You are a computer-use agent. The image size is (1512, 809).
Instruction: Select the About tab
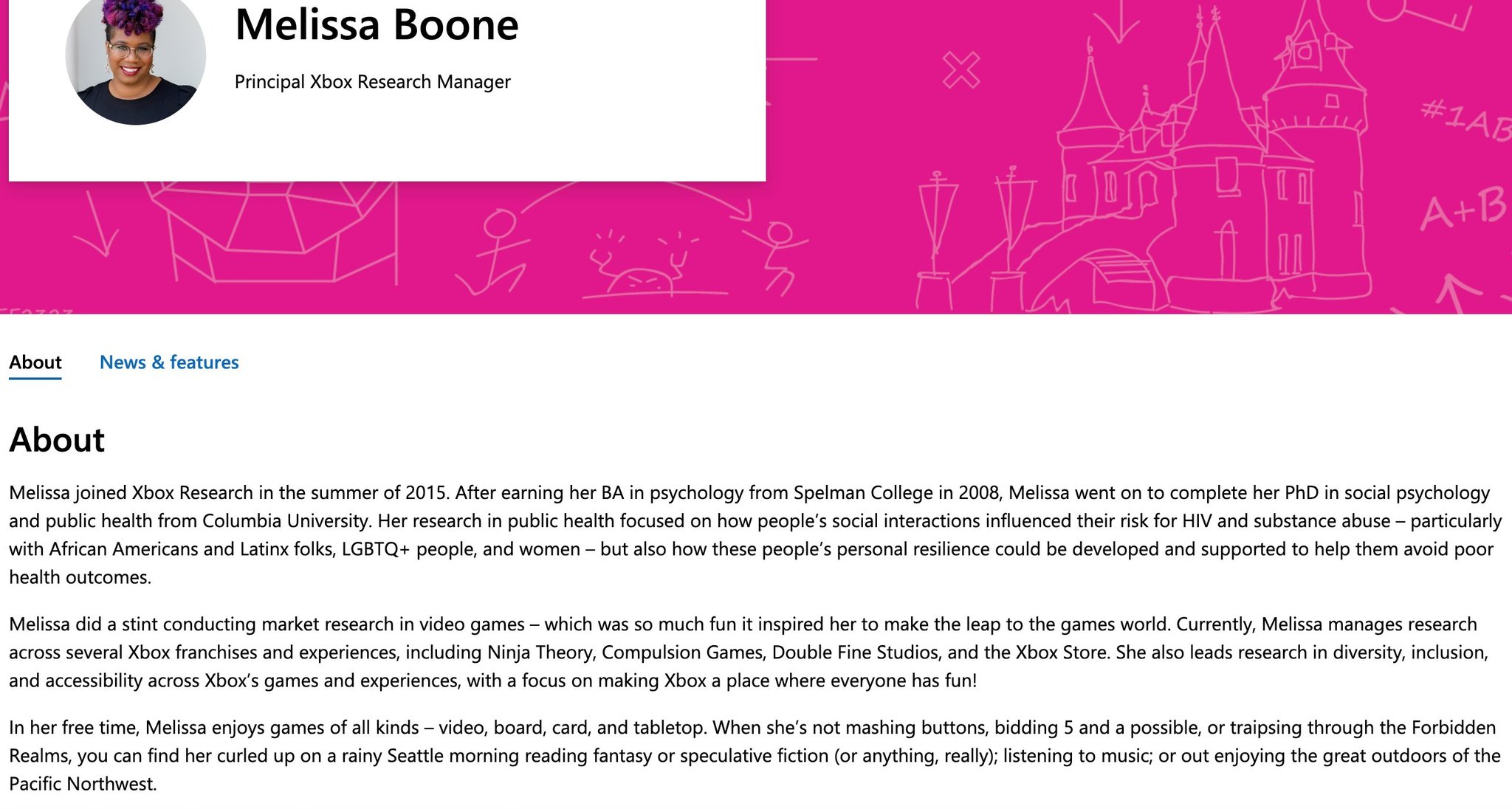[35, 362]
